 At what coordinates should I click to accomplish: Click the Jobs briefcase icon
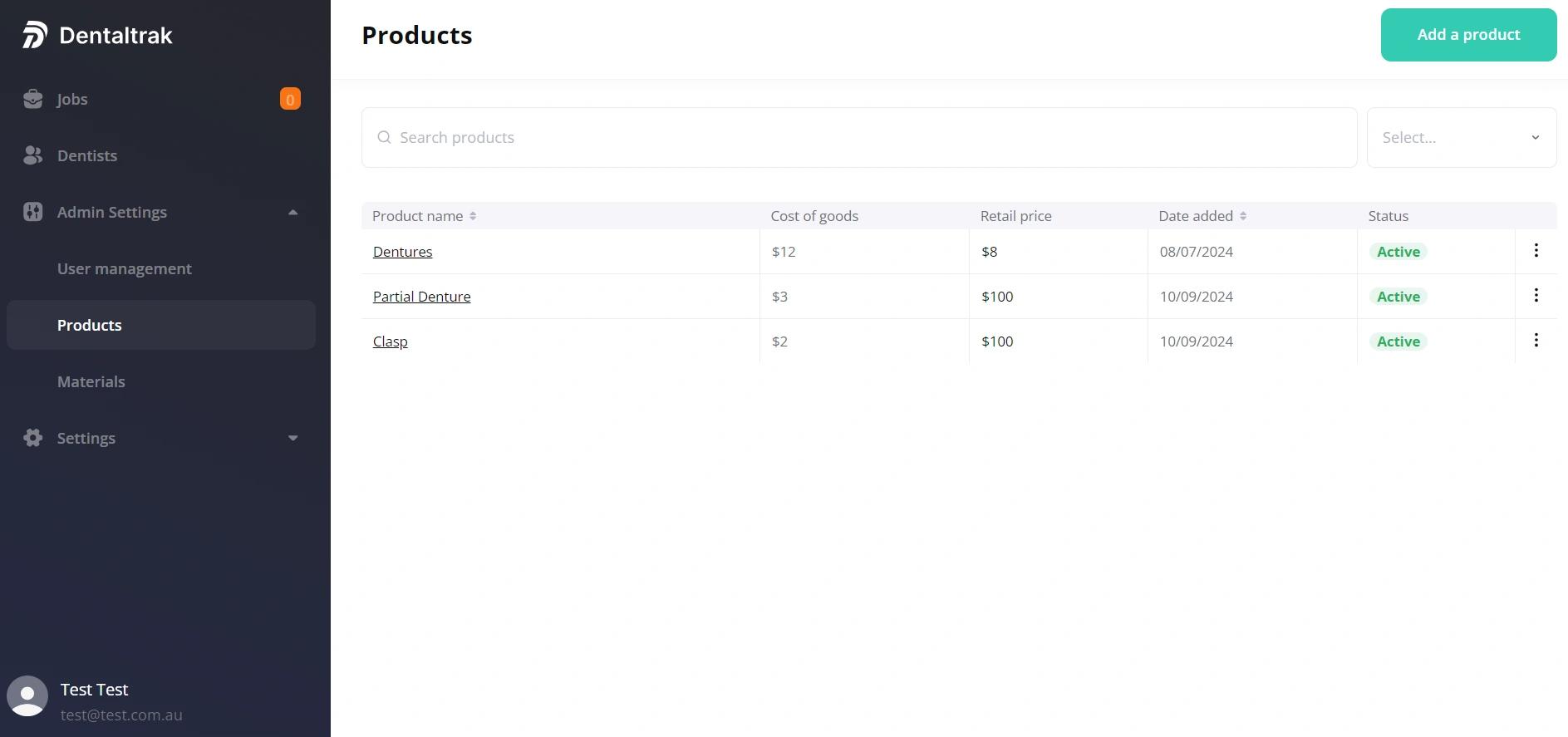(x=33, y=99)
